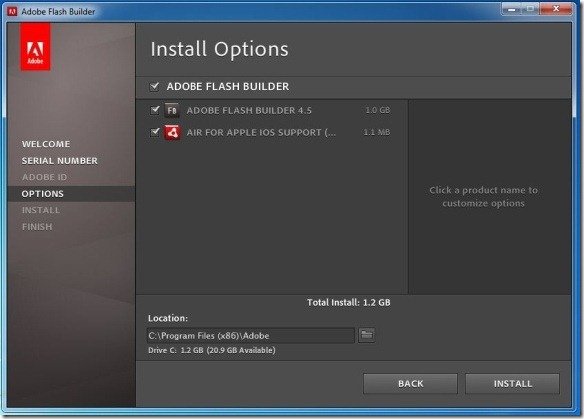
Task: Click the install Location path field
Action: pos(251,335)
